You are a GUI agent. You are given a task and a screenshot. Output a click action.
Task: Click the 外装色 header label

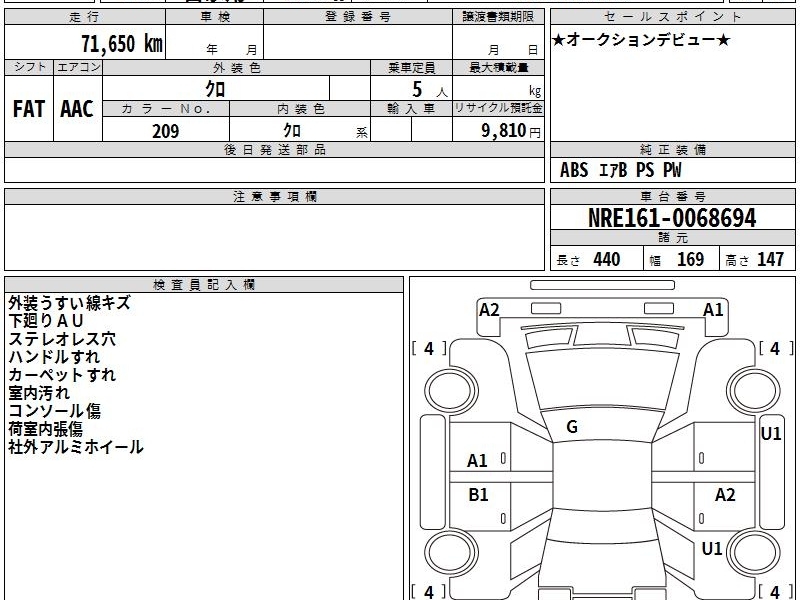tap(236, 68)
